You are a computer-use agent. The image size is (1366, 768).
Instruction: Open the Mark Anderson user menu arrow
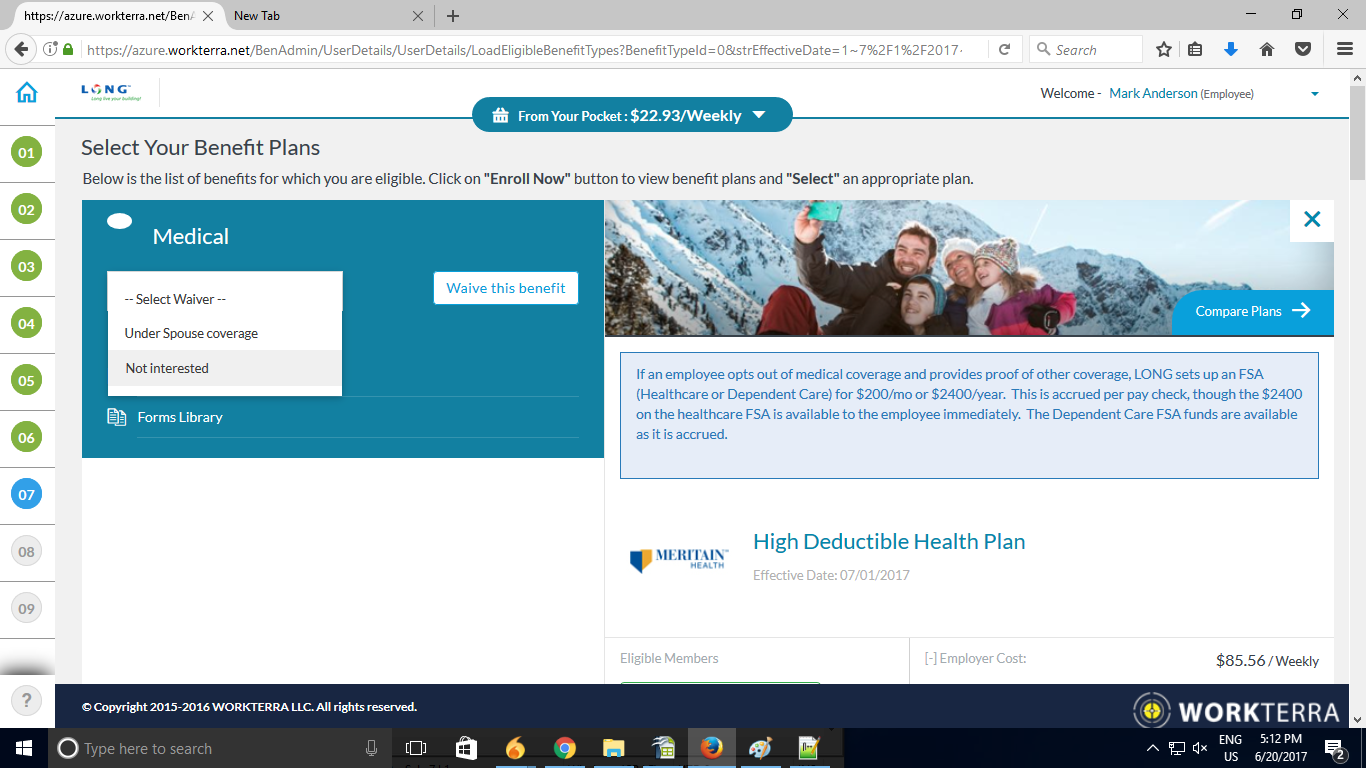pos(1314,94)
